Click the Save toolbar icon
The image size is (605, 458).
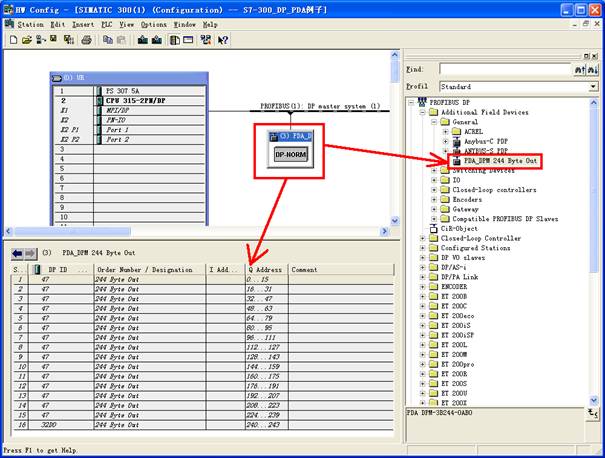[x=54, y=39]
